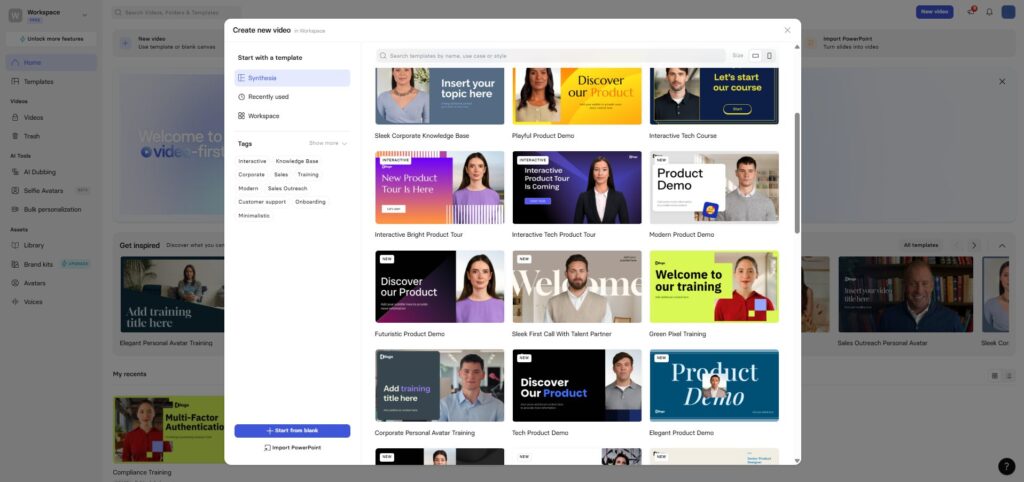Filter by Minimalistic tag

[x=254, y=216]
